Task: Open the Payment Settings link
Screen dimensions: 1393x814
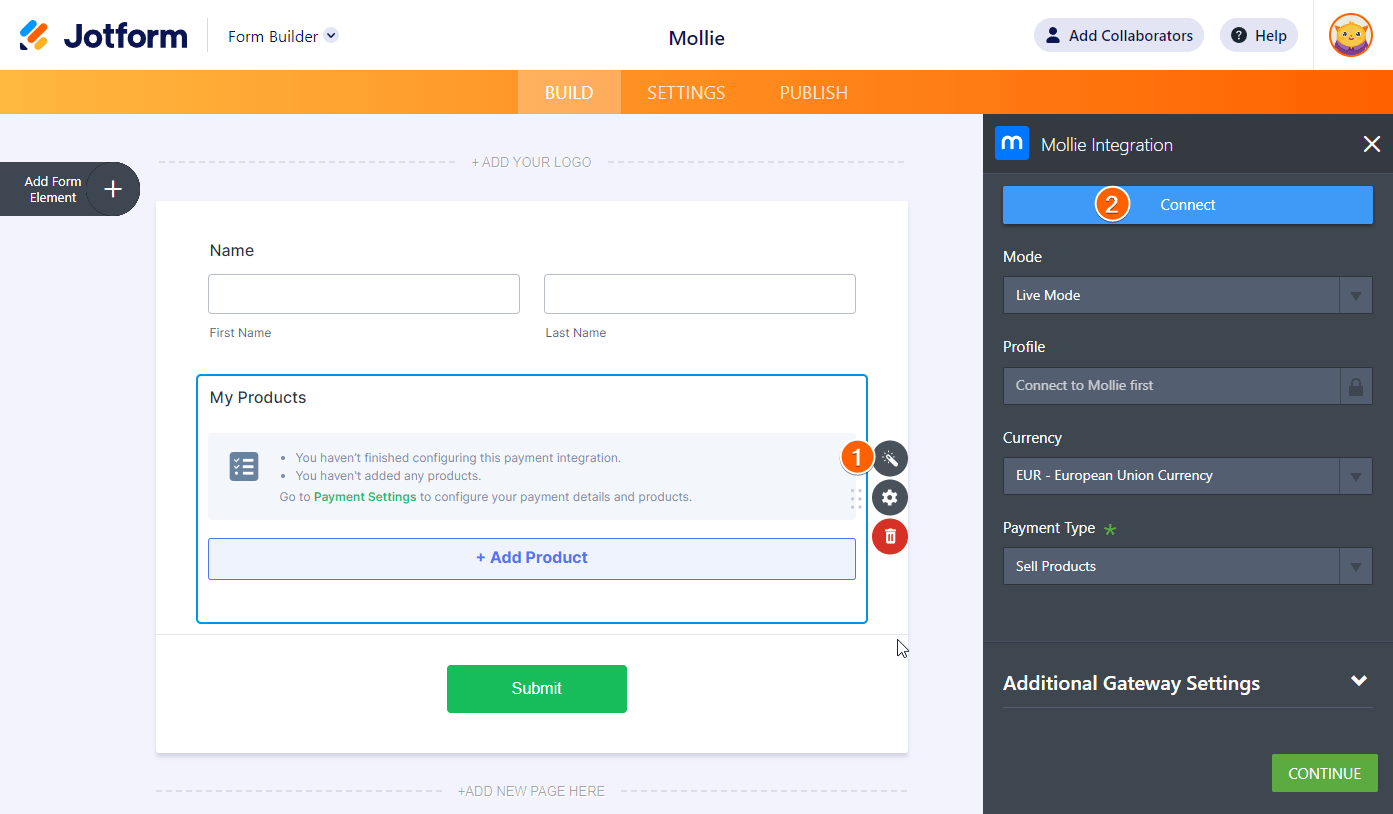Action: click(x=365, y=496)
